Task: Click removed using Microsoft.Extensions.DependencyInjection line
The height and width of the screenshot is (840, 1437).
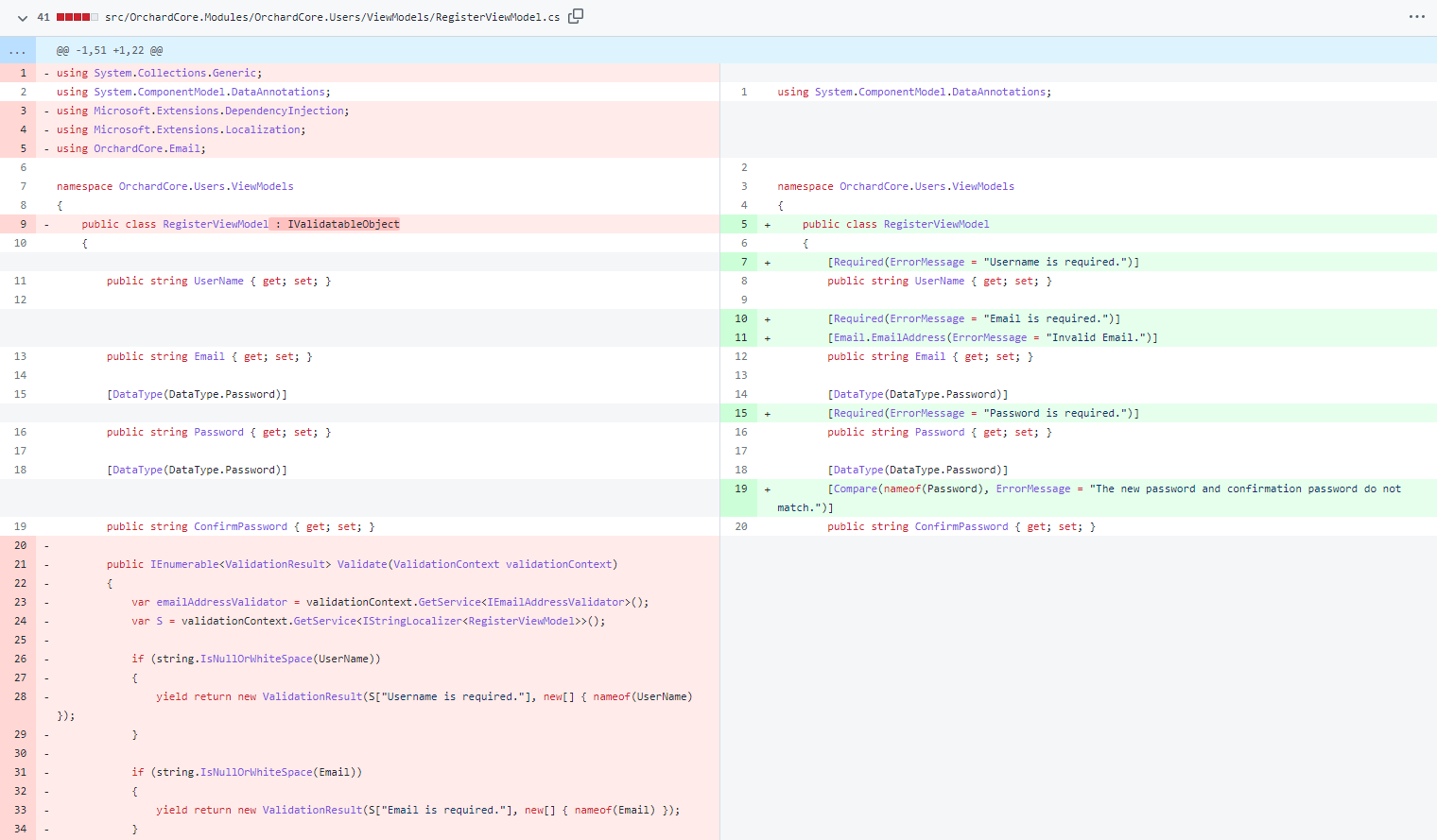Action: click(202, 111)
